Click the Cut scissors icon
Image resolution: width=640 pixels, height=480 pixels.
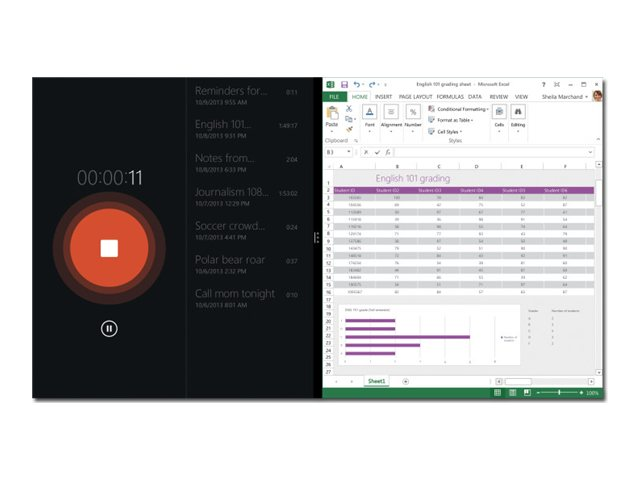click(349, 108)
